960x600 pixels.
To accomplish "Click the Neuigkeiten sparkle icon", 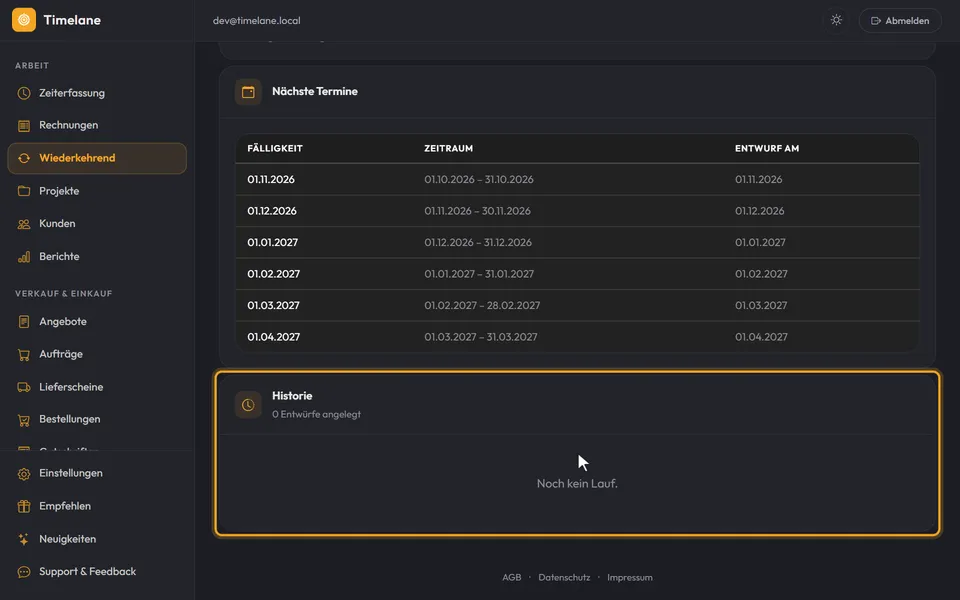I will click(24, 539).
